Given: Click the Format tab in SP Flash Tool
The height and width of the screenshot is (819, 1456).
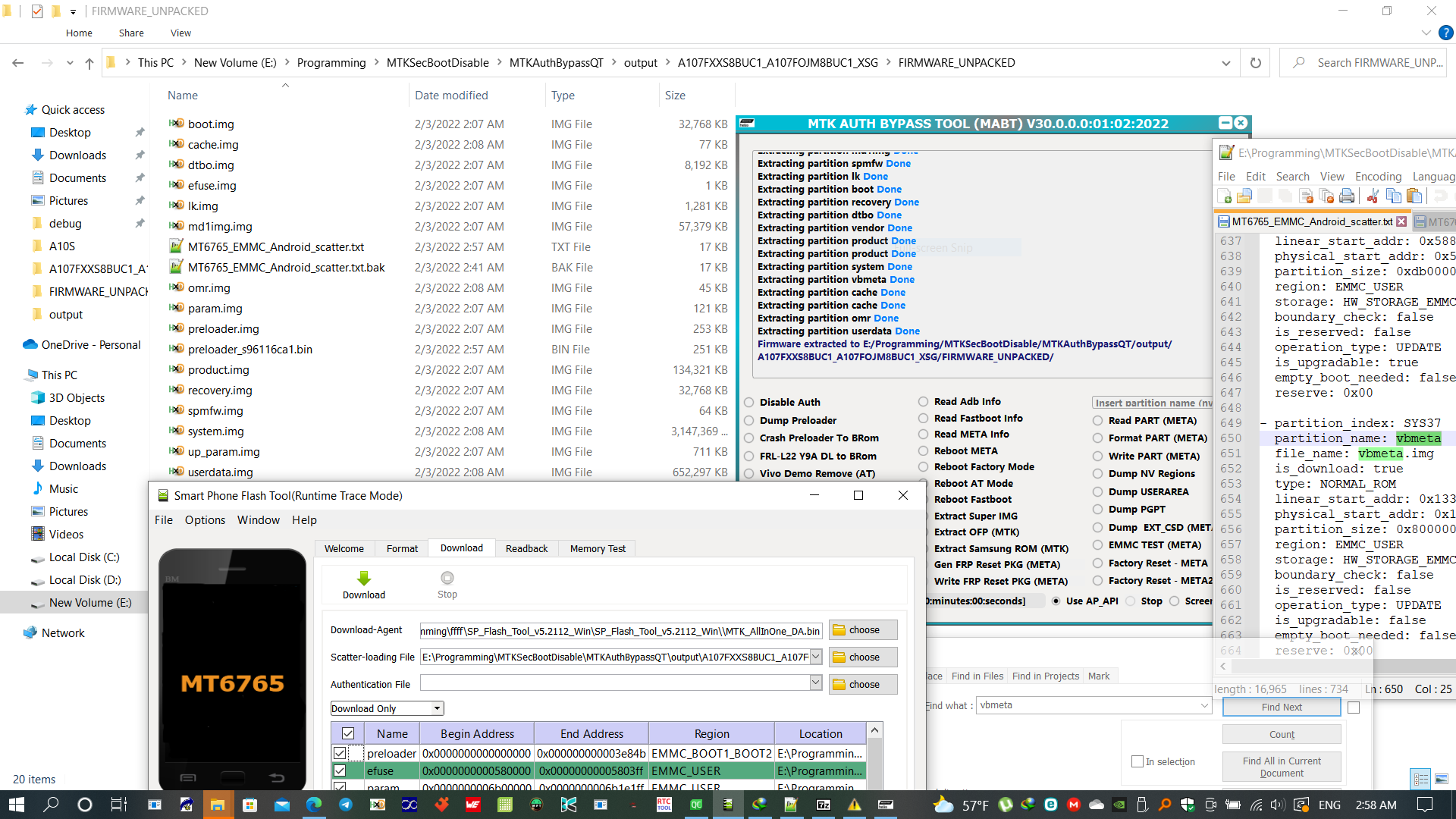Looking at the screenshot, I should (x=402, y=548).
